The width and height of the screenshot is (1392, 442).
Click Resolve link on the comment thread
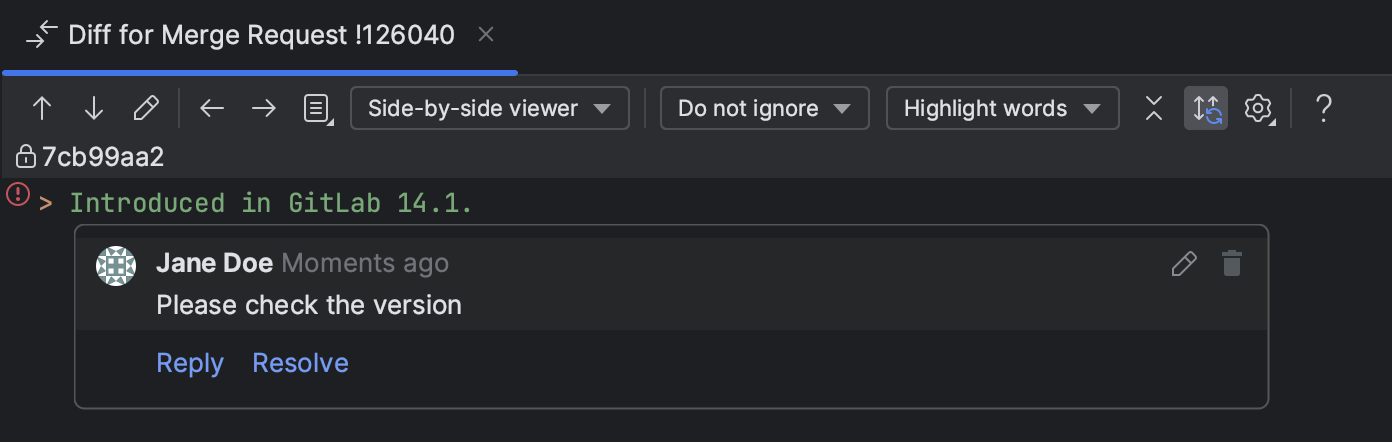click(300, 362)
